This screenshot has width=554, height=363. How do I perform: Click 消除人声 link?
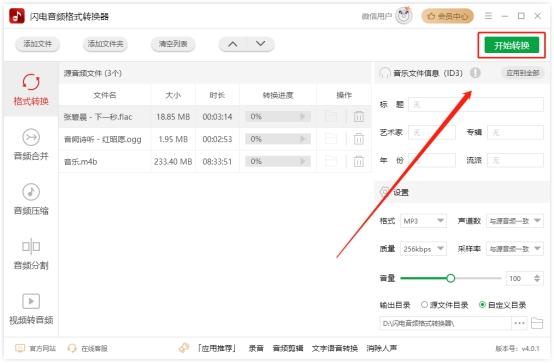[382, 349]
